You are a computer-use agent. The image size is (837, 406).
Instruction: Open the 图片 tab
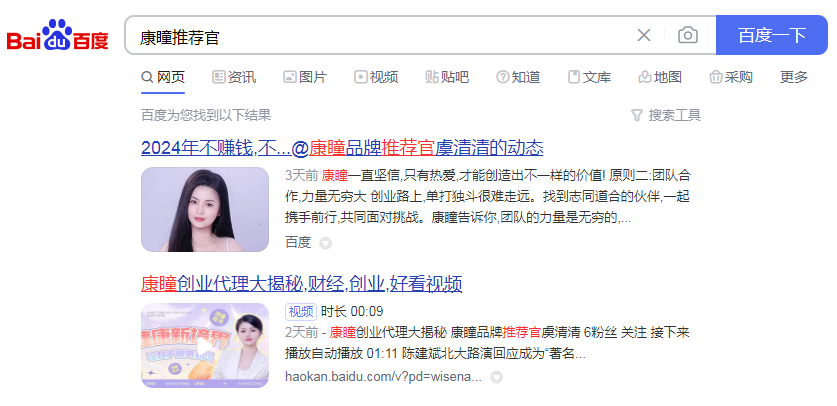click(305, 77)
